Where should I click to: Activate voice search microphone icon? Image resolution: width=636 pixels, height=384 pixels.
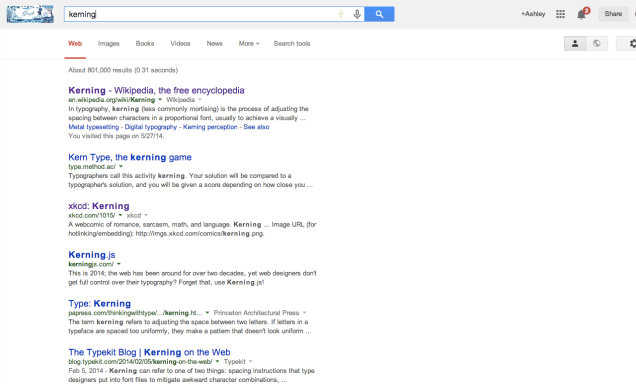357,14
